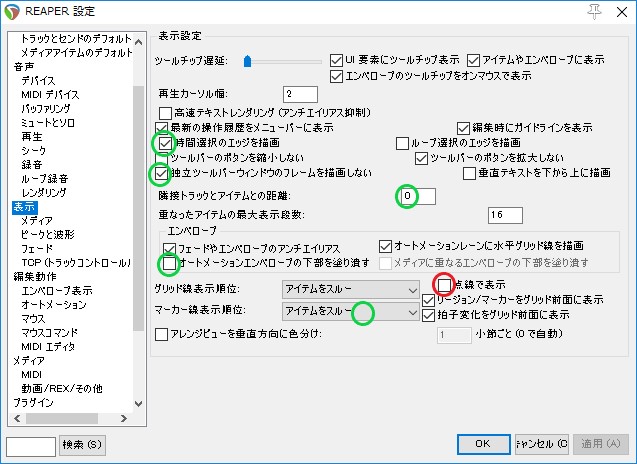Click the REAPER logo icon in title bar
This screenshot has width=637, height=464.
point(12,12)
